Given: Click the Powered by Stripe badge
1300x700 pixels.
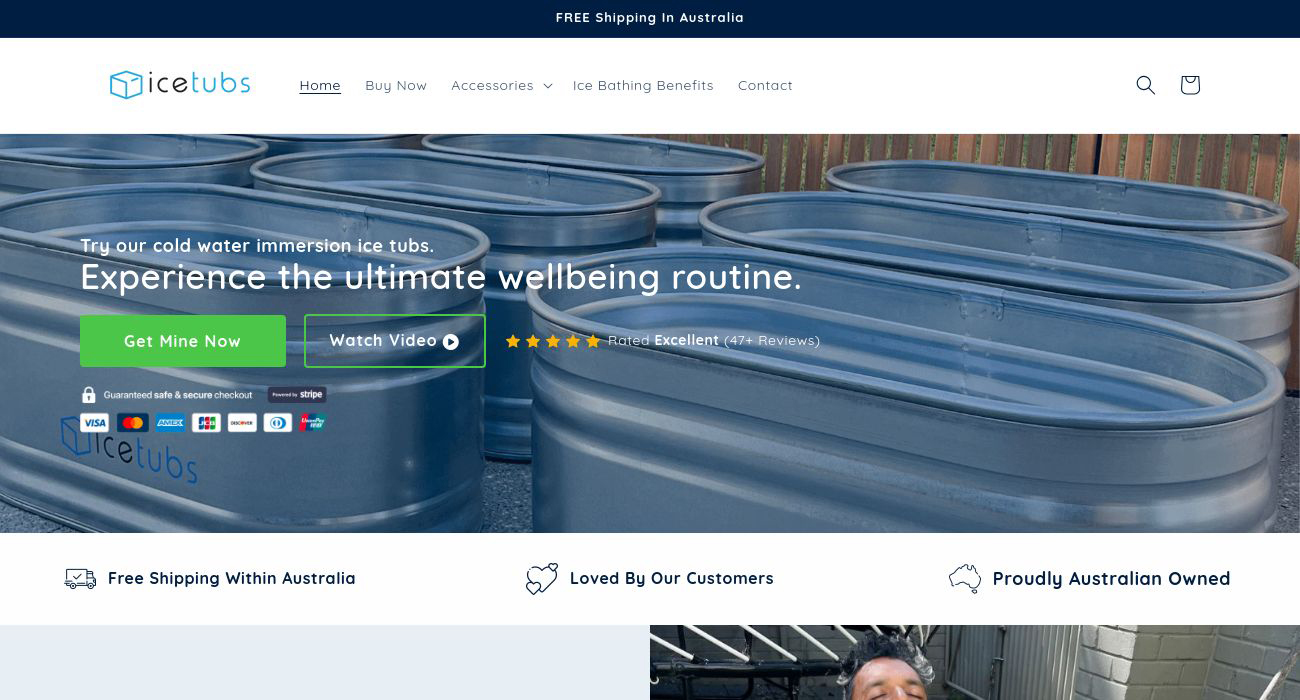Looking at the screenshot, I should click(297, 395).
